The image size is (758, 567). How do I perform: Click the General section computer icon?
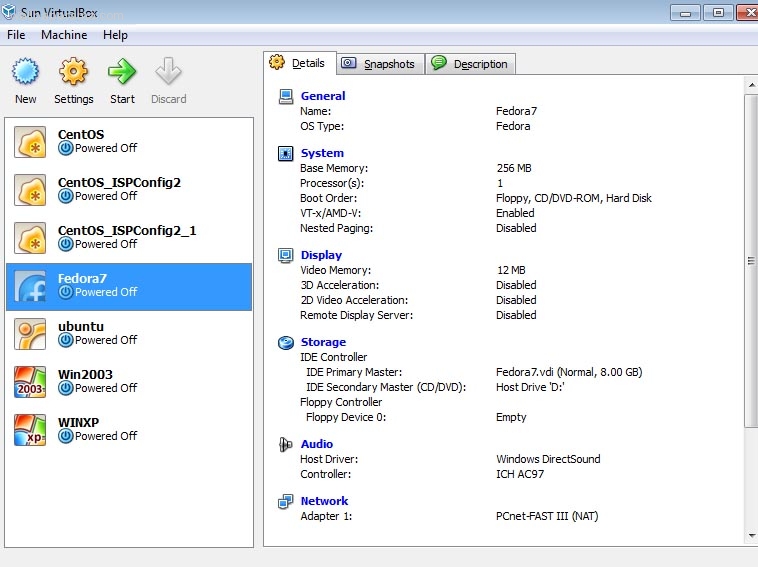click(x=286, y=96)
